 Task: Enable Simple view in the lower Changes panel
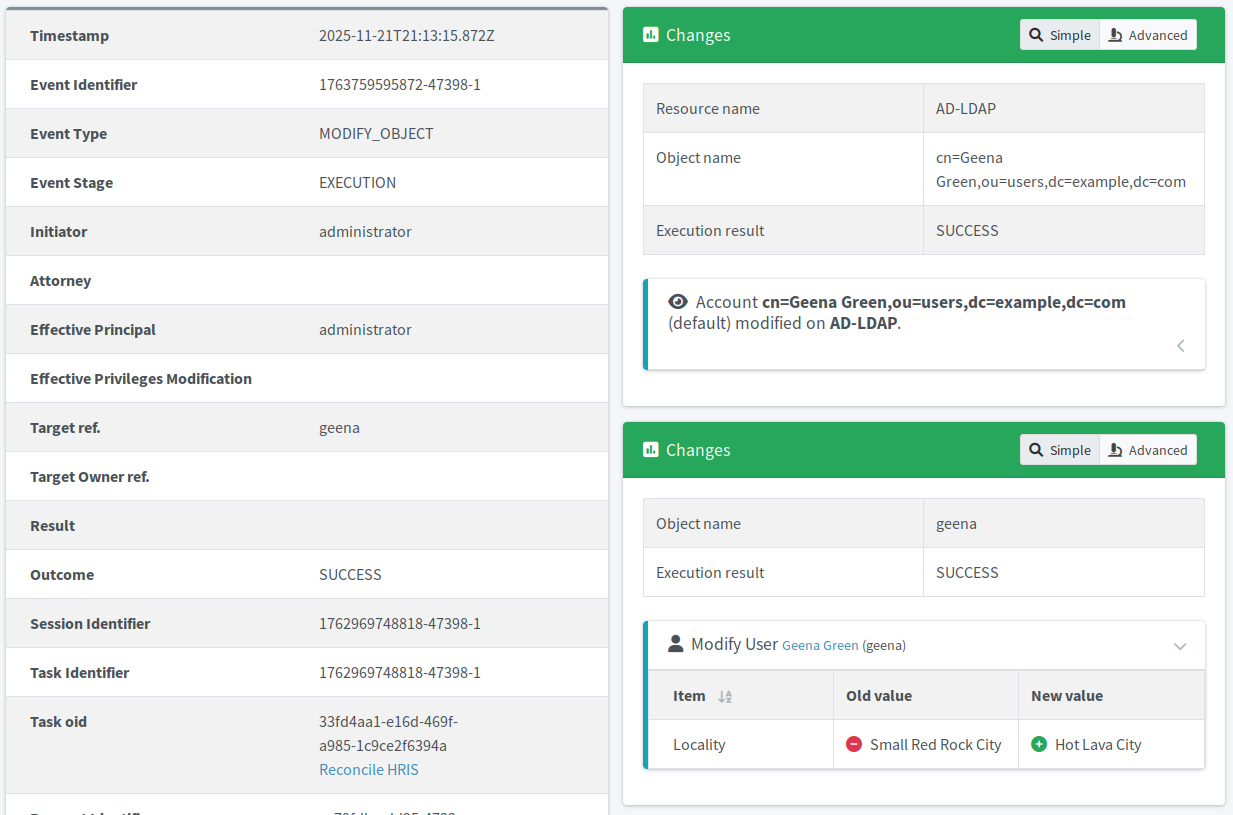1058,449
